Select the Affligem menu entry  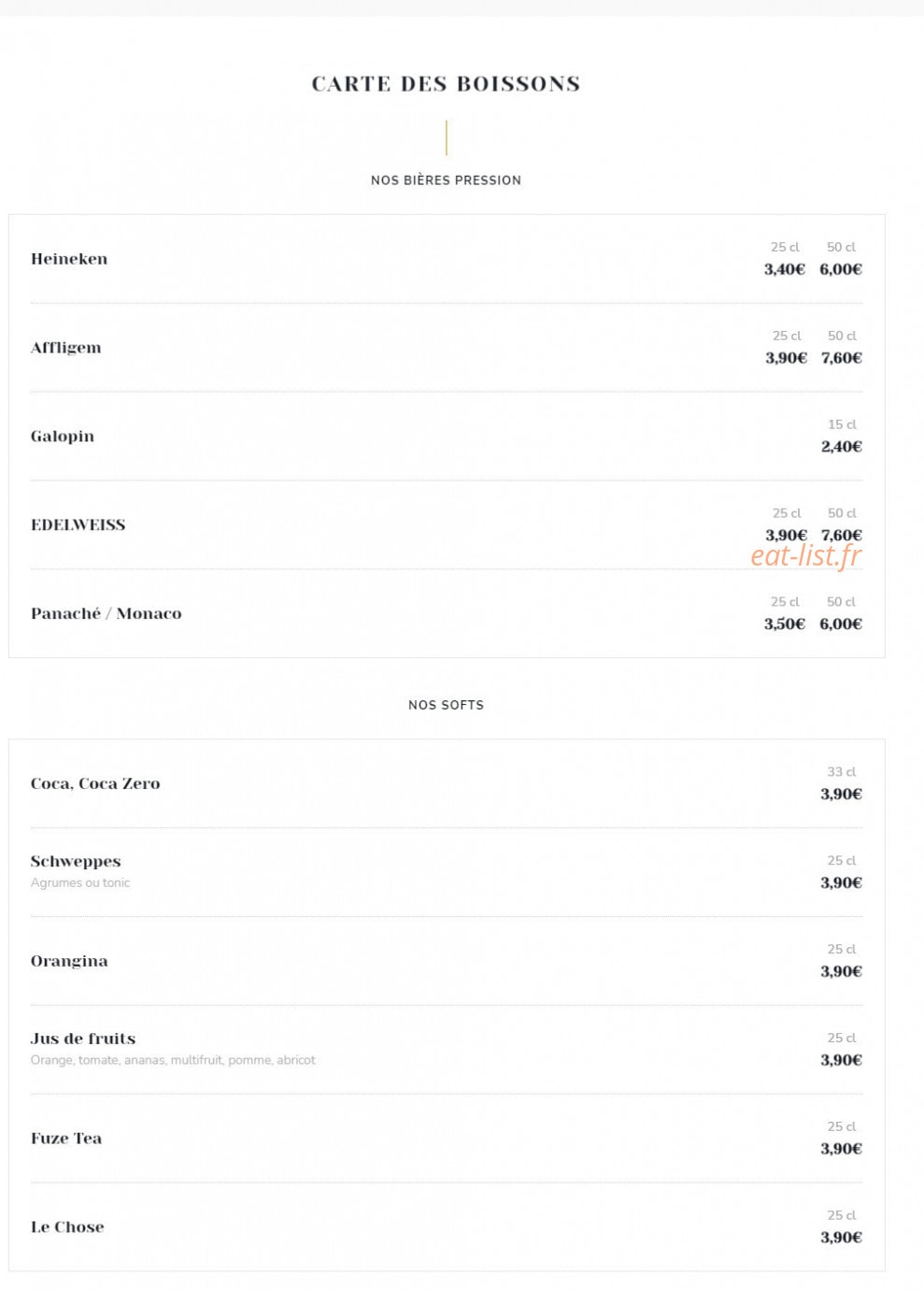click(65, 348)
